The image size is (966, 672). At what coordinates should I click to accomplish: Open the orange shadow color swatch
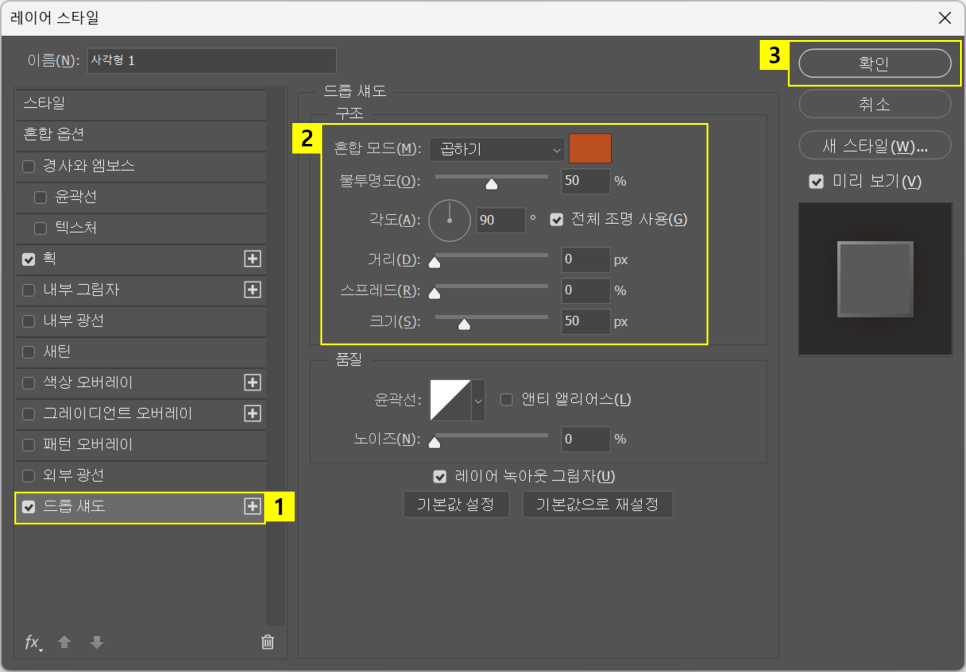coord(590,148)
